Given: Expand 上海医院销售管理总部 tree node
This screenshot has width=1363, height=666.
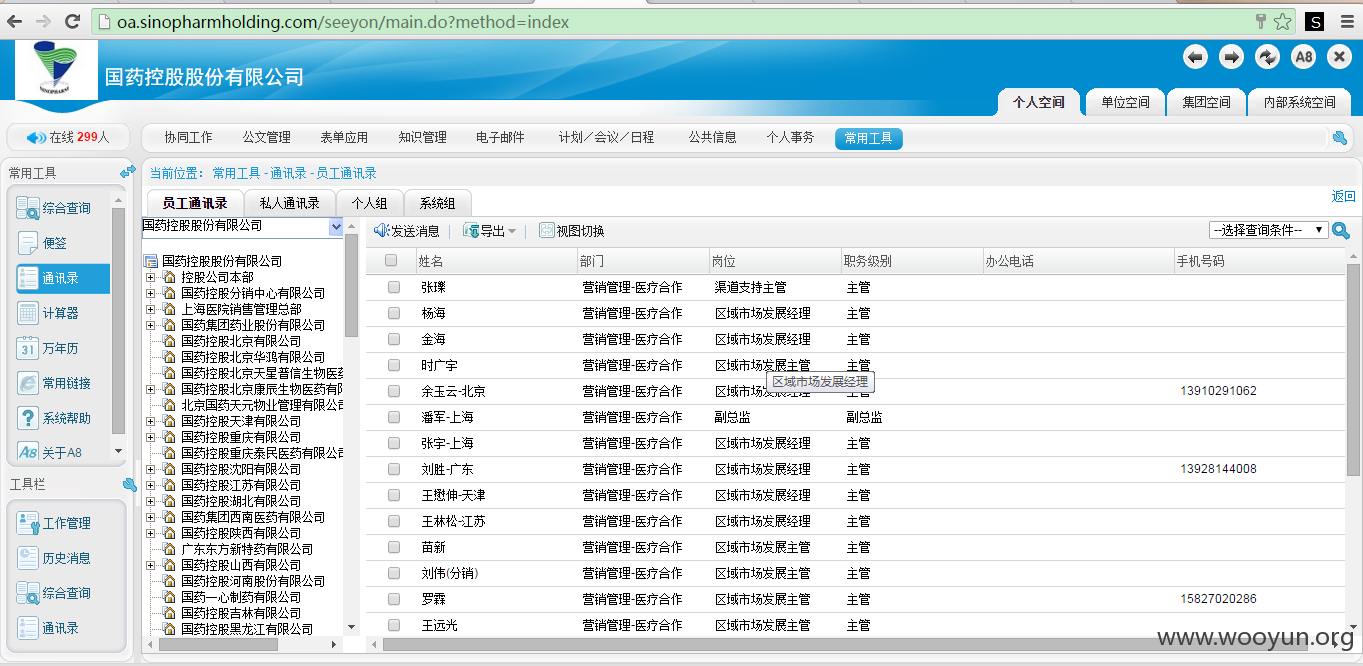Looking at the screenshot, I should (x=150, y=309).
